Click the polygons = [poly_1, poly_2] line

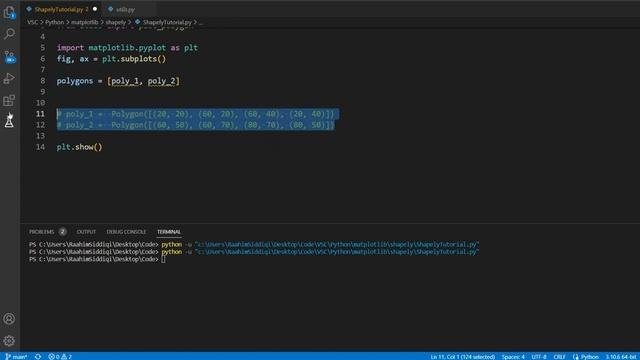(118, 81)
